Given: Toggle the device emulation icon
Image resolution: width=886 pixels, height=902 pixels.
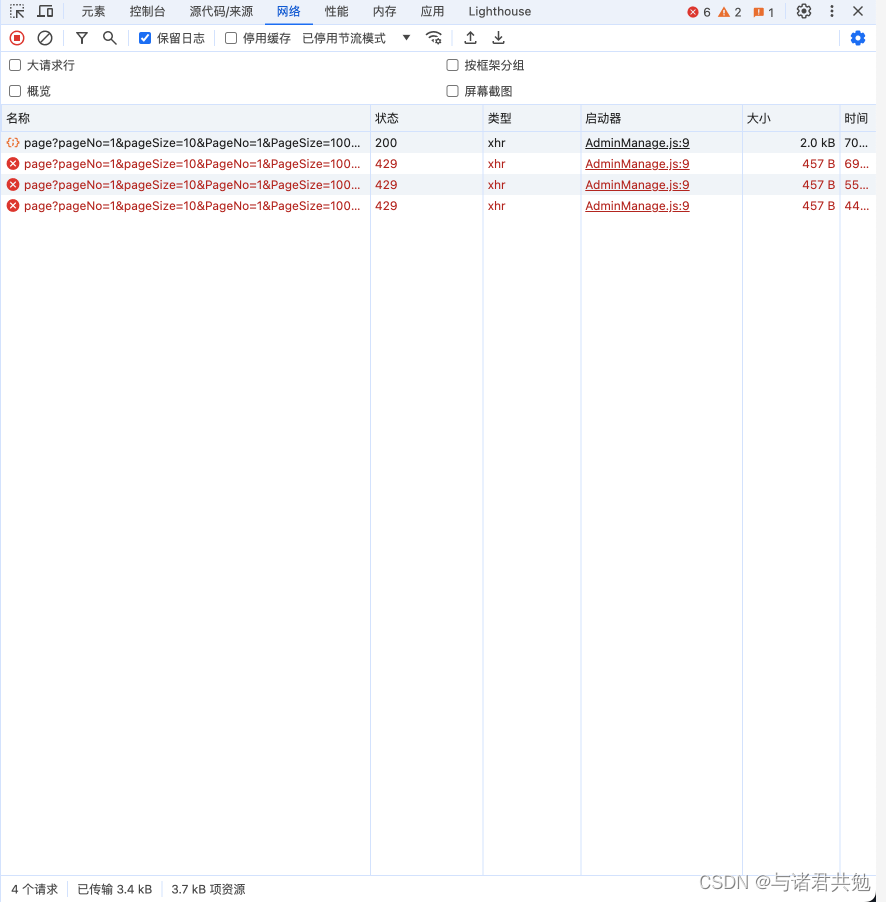Looking at the screenshot, I should tap(45, 11).
